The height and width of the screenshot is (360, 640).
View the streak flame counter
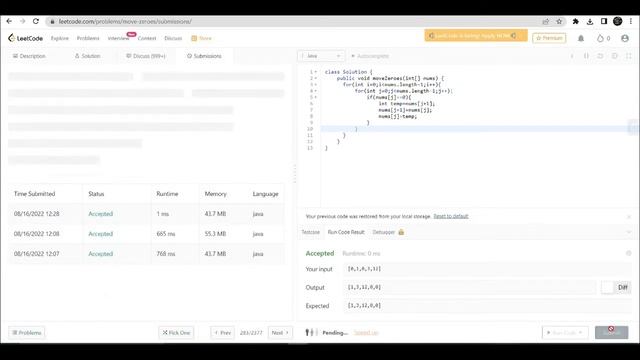tap(603, 38)
